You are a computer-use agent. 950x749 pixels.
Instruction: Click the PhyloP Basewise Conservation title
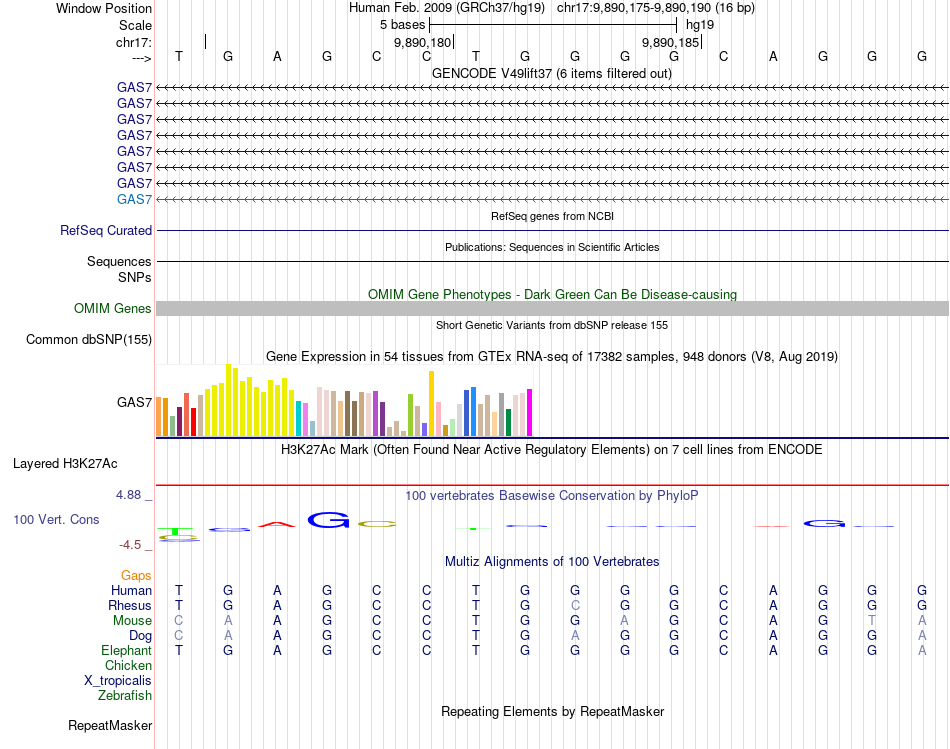[x=551, y=496]
